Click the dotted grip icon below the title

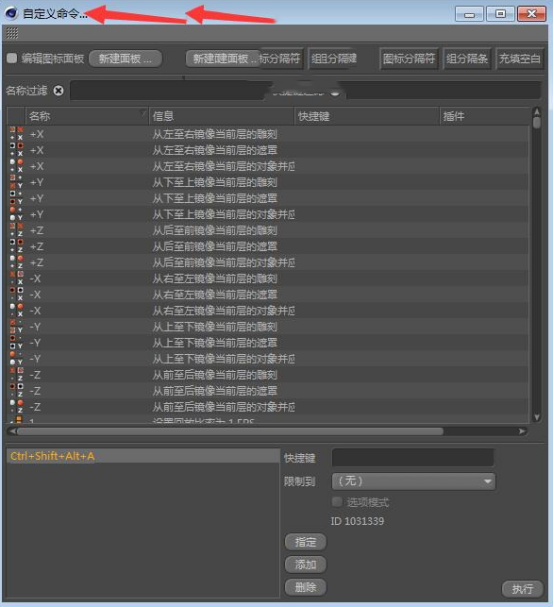coord(12,34)
